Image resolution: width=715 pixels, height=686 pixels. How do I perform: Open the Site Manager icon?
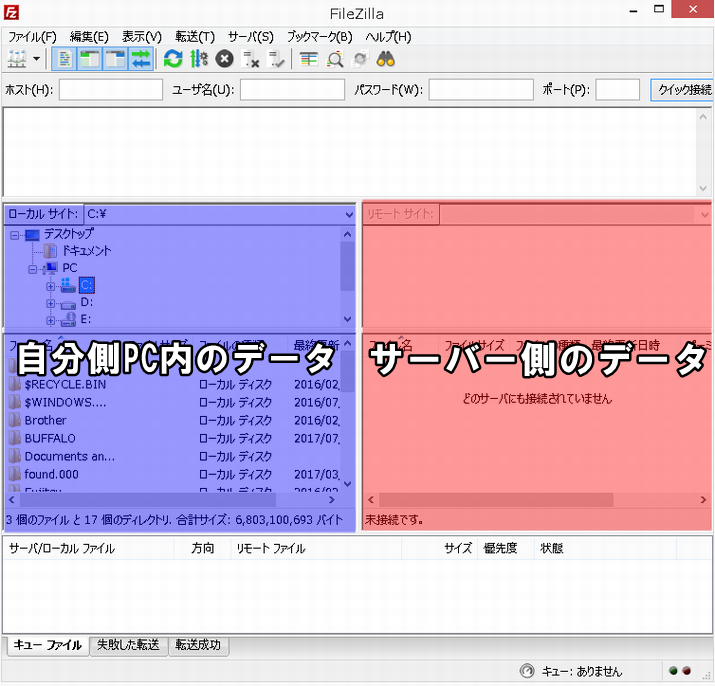tap(17, 59)
